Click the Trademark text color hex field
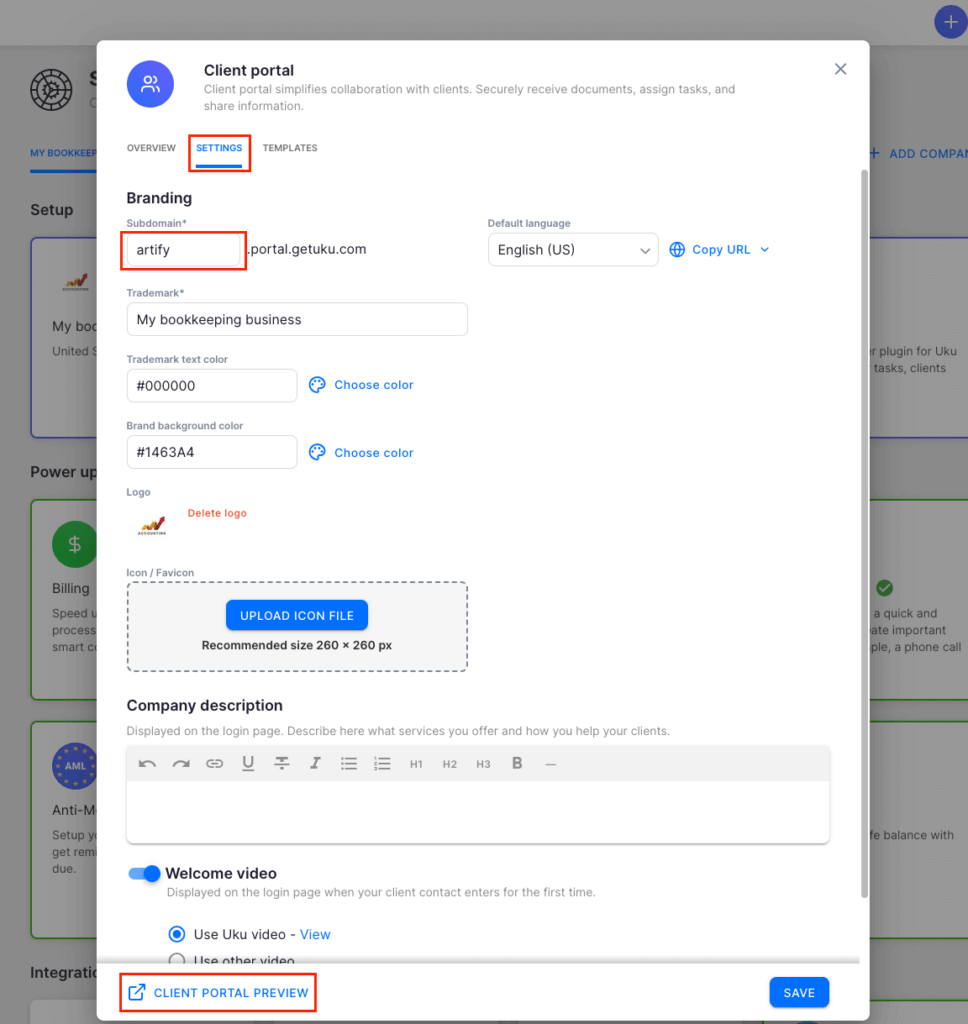The image size is (968, 1024). 212,386
